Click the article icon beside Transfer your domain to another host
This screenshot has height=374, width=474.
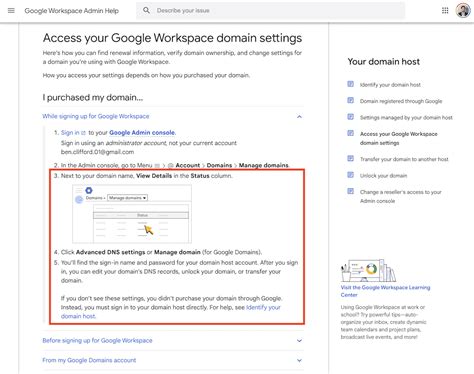[351, 158]
